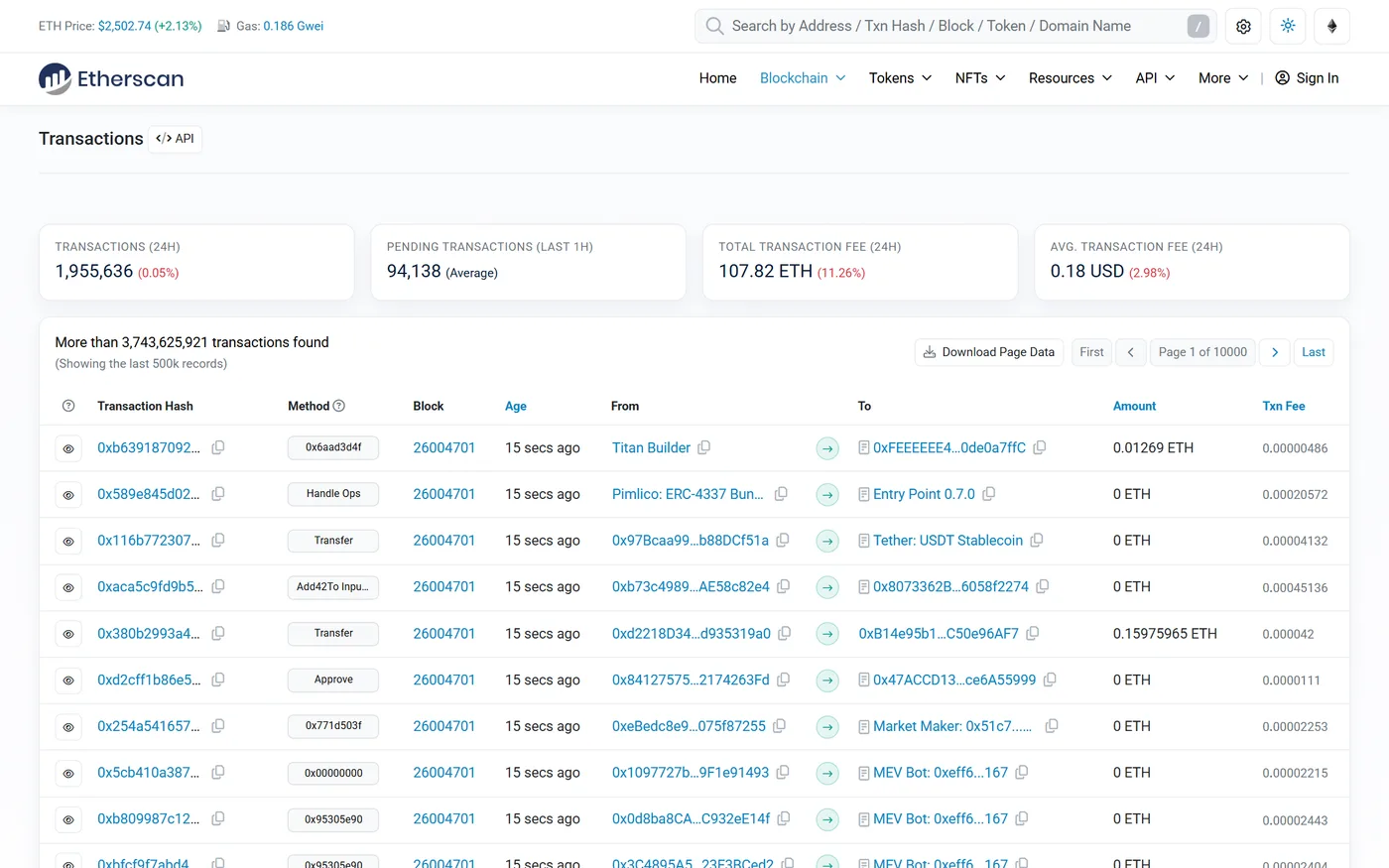The height and width of the screenshot is (868, 1389).
Task: Click the ETH price $2,502.74
Action: tap(124, 26)
